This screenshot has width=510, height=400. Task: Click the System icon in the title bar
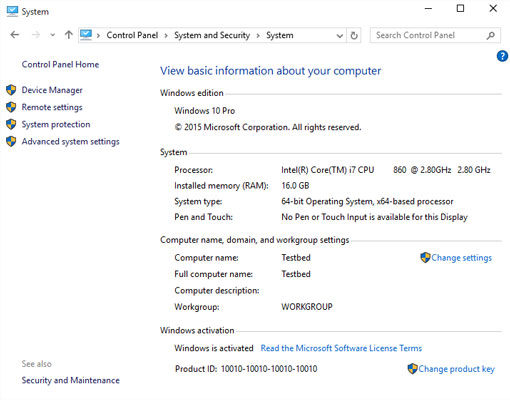12,11
